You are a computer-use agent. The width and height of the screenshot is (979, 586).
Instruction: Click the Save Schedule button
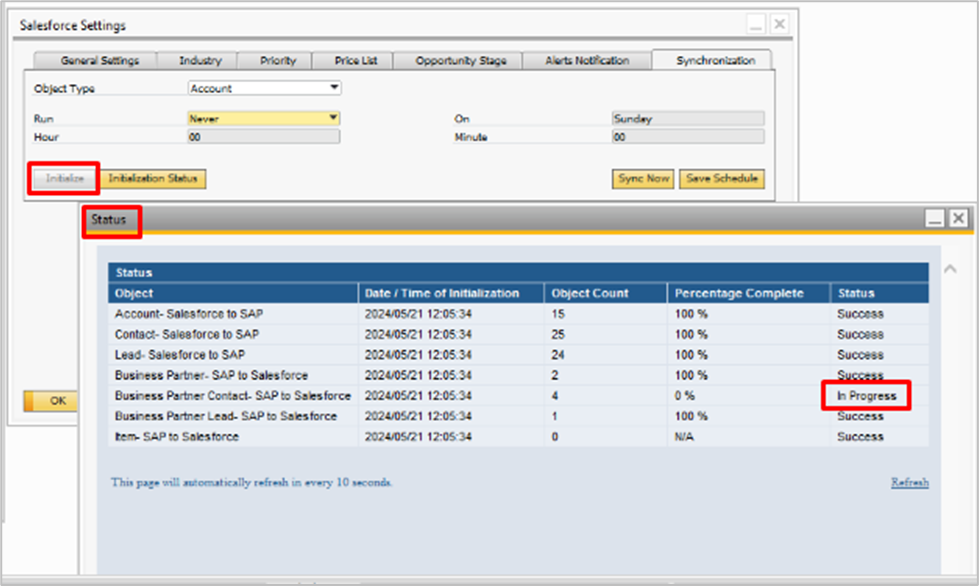[722, 179]
